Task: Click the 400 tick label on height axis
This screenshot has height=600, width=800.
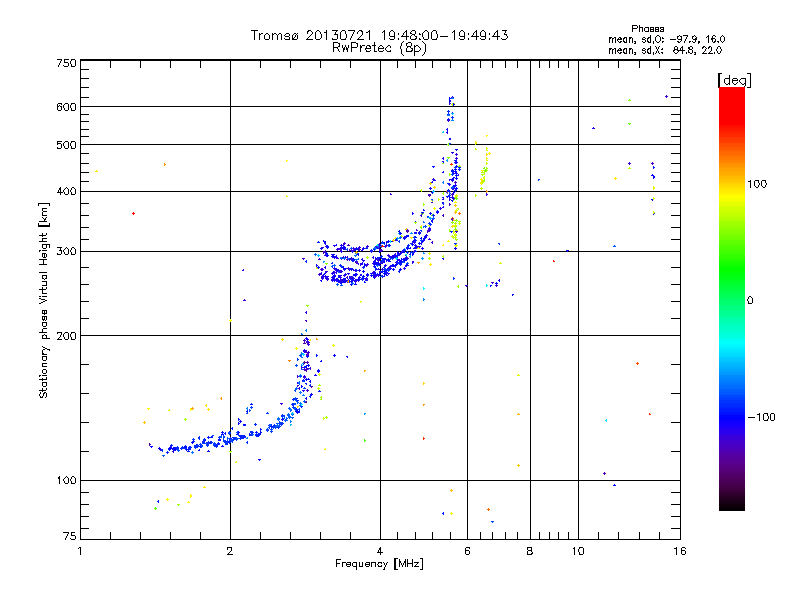Action: point(66,191)
